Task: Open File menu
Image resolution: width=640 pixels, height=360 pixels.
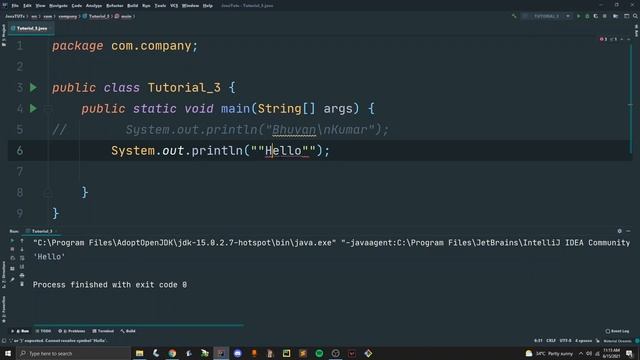Action: 15,6
